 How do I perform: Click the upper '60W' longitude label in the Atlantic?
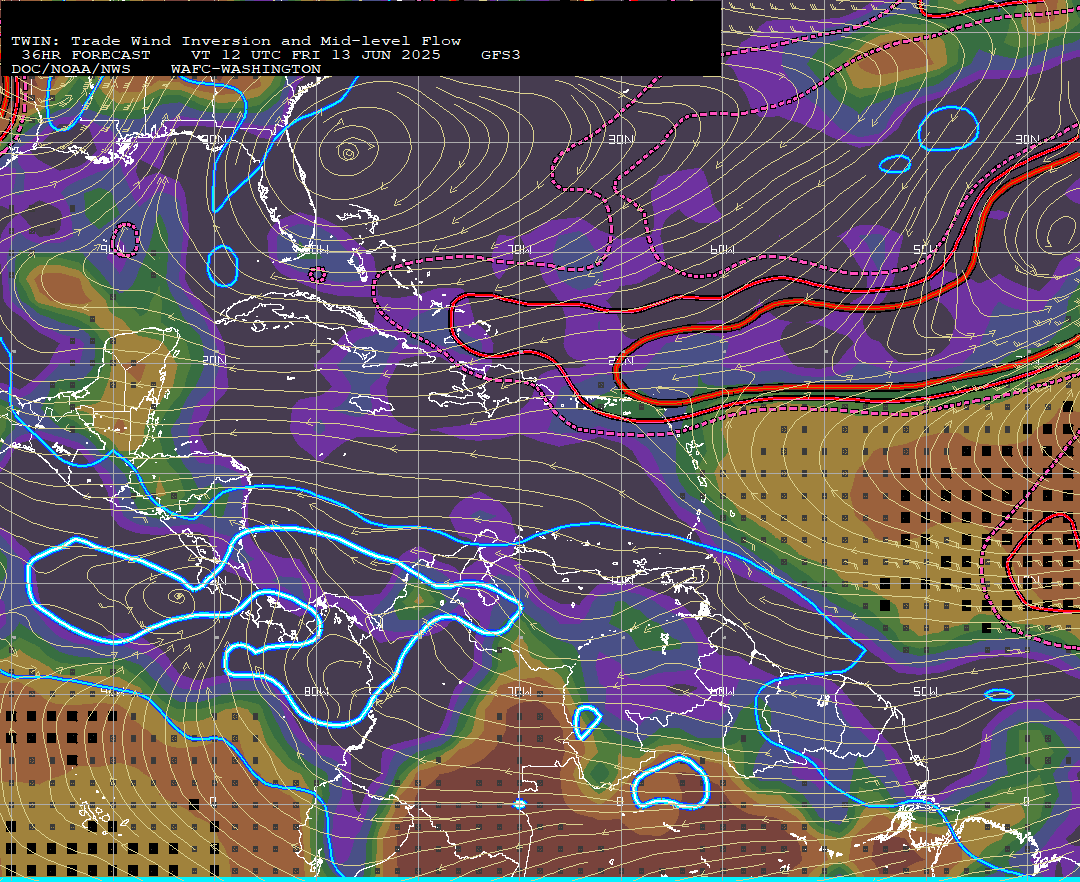(722, 249)
